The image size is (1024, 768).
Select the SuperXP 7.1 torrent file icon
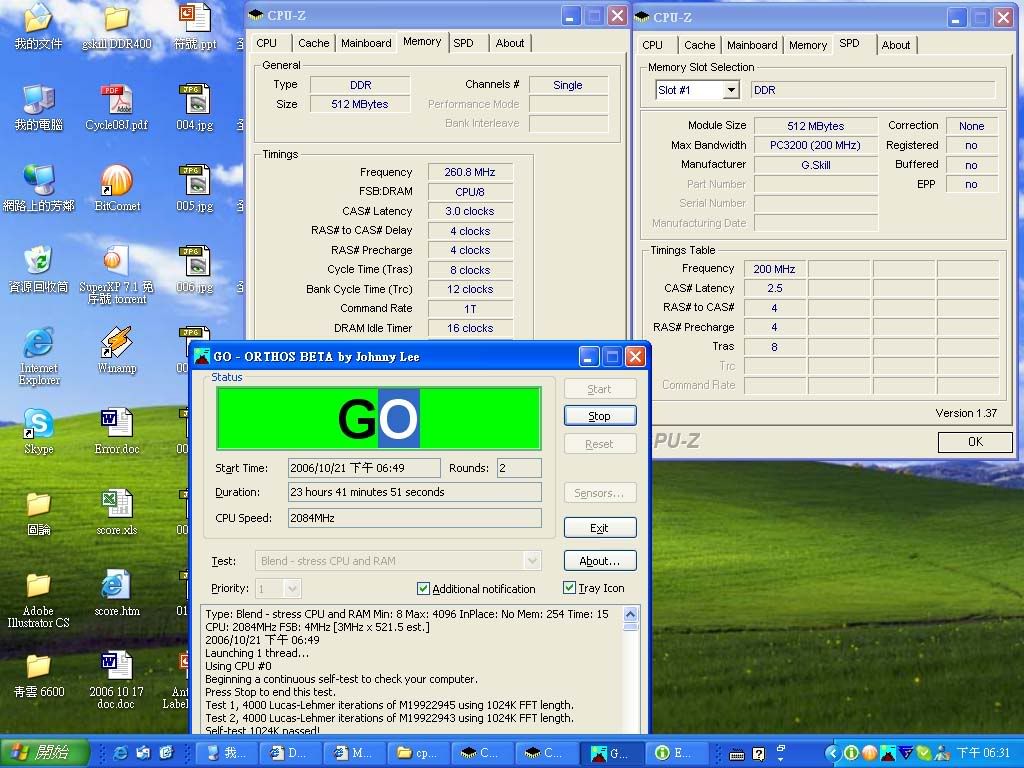pyautogui.click(x=117, y=274)
